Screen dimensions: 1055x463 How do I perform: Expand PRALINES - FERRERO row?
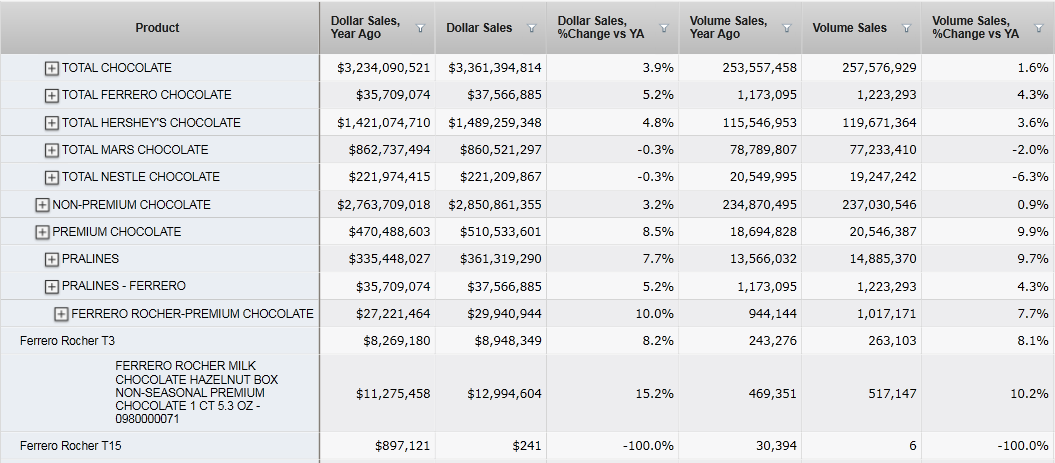pos(52,286)
